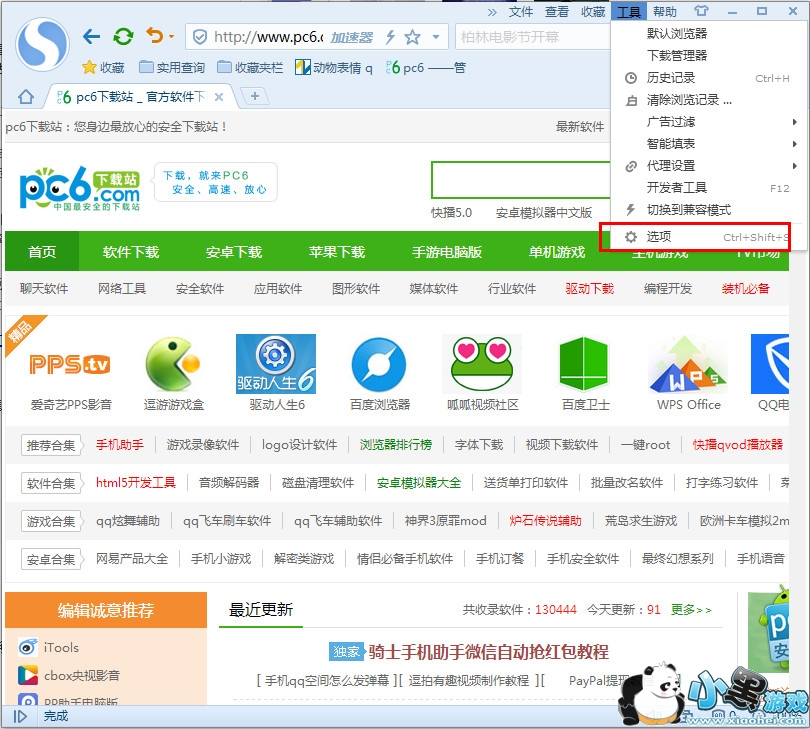Open the undo button dropdown arrow
The width and height of the screenshot is (810, 729).
[x=172, y=36]
